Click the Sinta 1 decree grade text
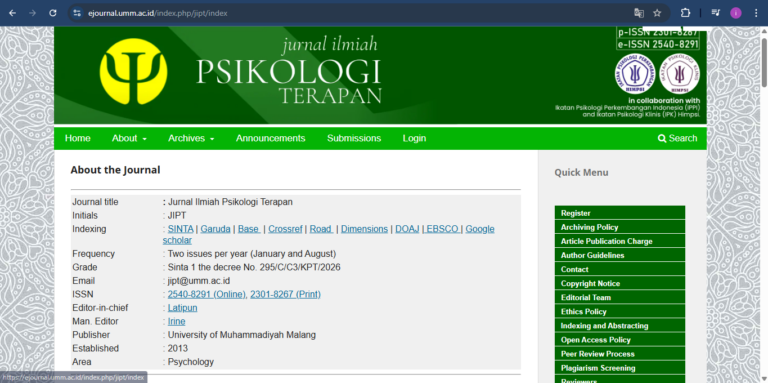The height and width of the screenshot is (383, 768). (x=254, y=267)
